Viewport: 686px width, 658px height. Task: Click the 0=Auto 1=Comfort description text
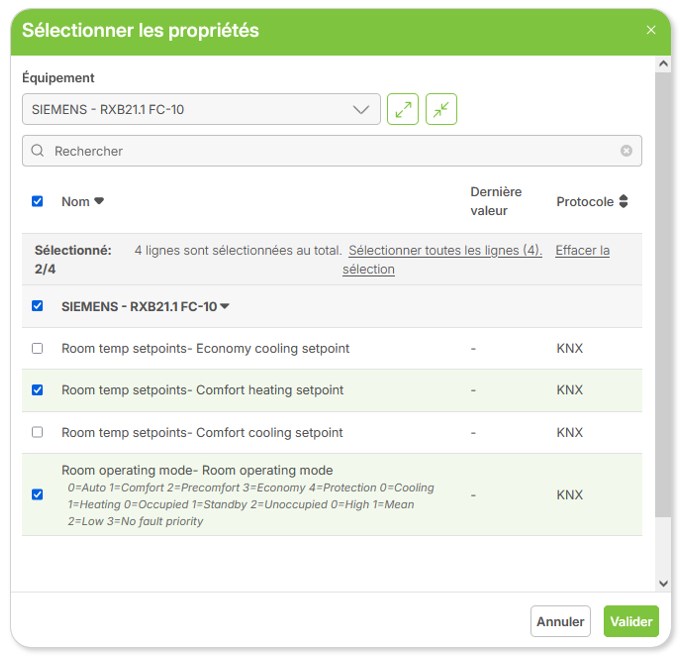coord(251,504)
